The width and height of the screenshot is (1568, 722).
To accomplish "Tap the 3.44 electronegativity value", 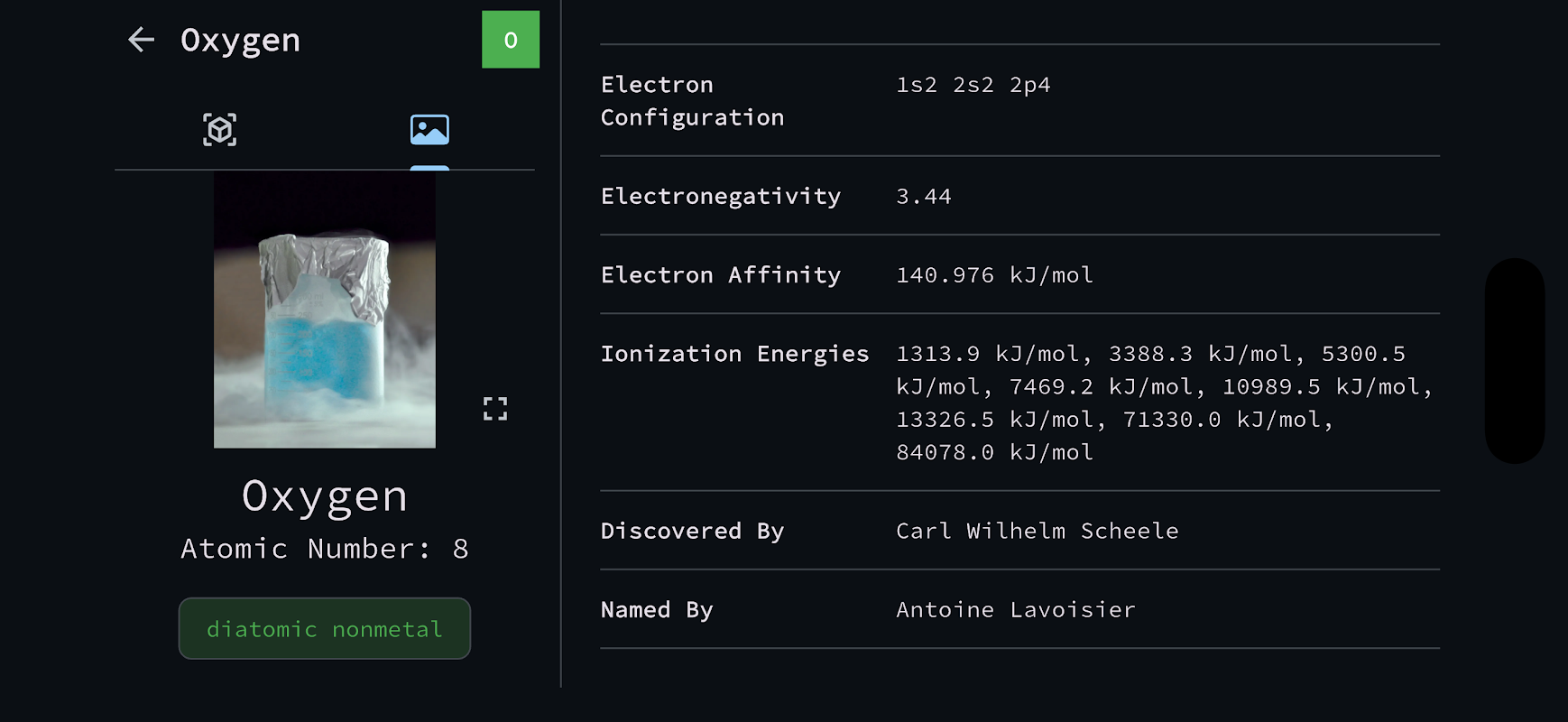I will 924,196.
